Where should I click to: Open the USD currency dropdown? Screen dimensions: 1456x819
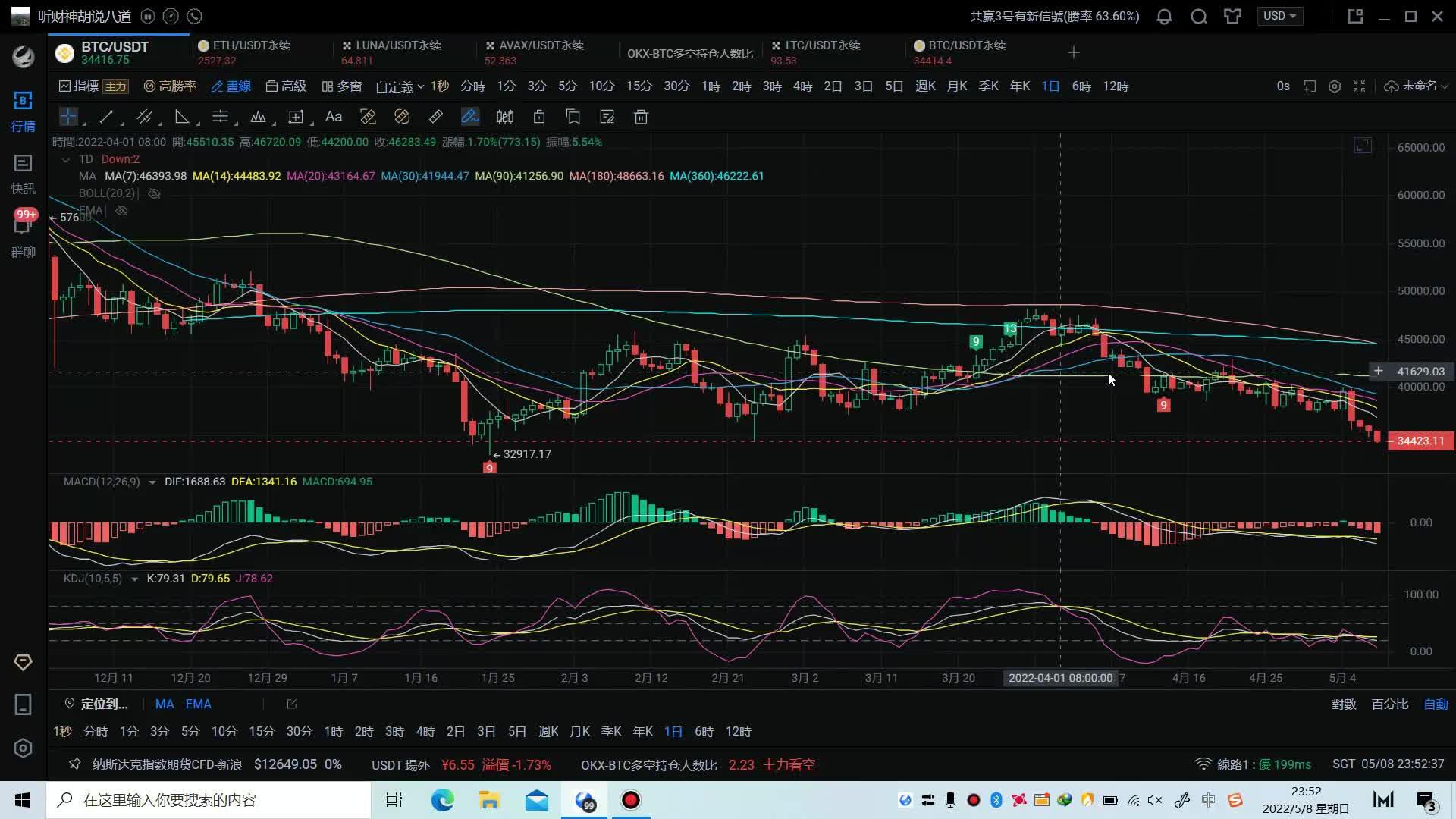tap(1281, 16)
